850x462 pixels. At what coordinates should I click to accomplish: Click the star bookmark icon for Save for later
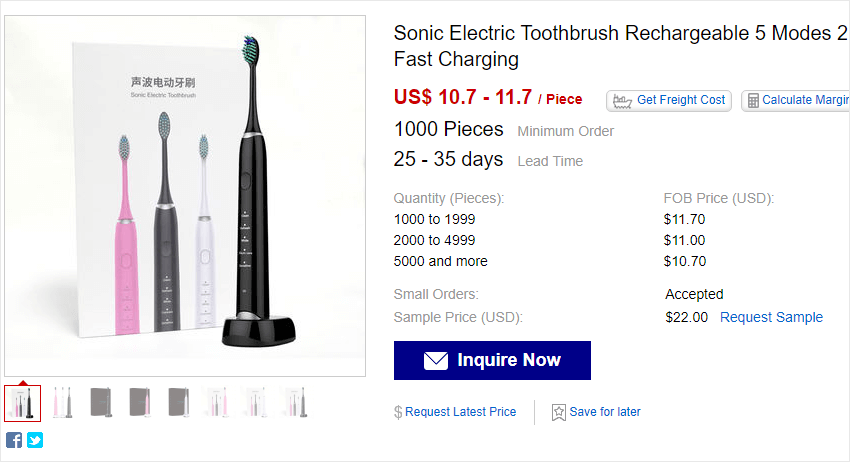point(559,412)
